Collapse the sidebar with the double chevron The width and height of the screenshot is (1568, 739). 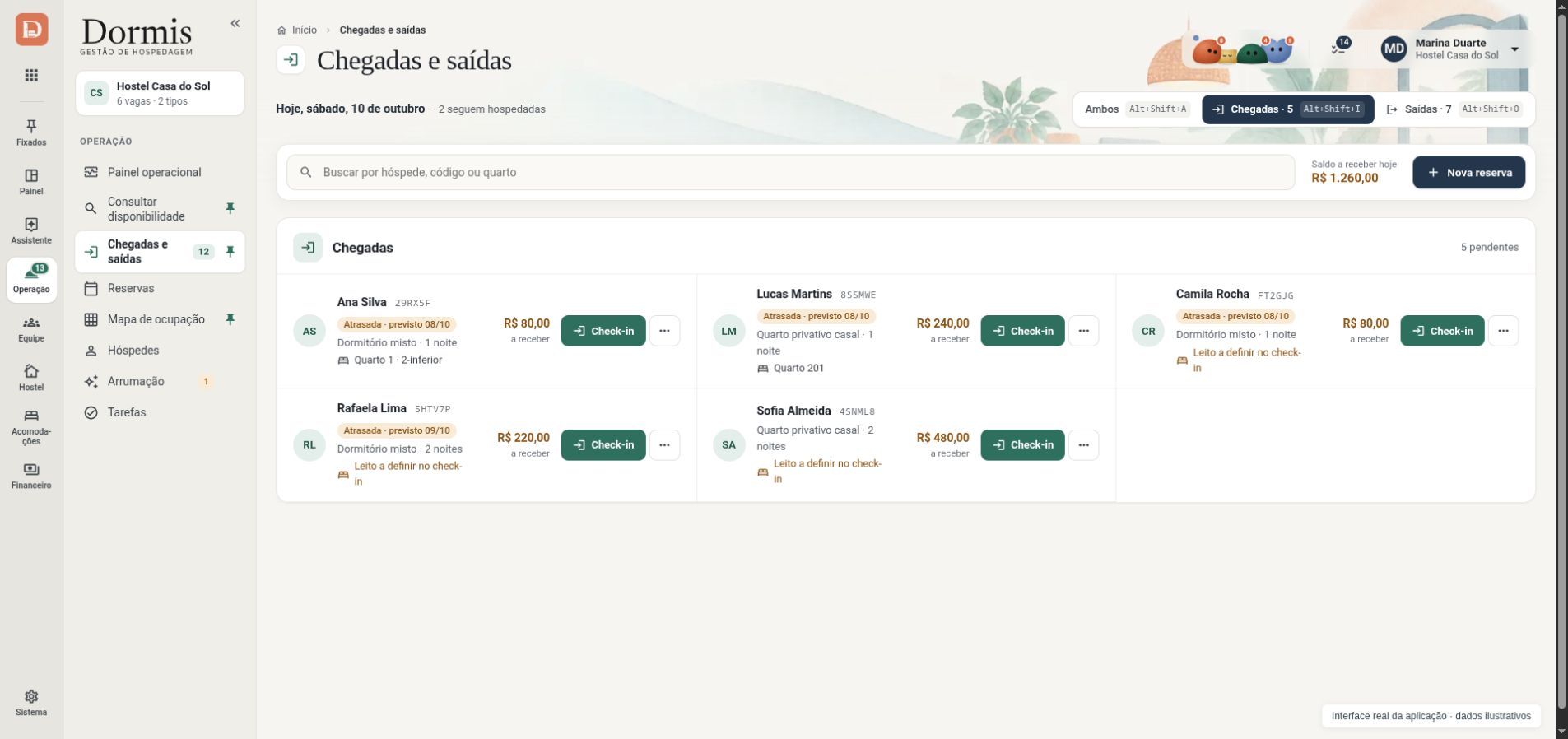point(235,23)
